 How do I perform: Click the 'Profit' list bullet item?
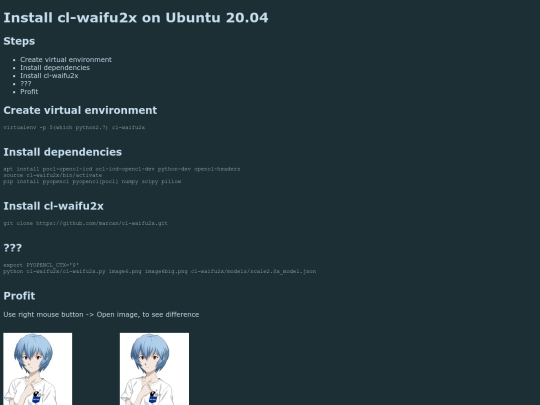click(x=29, y=92)
